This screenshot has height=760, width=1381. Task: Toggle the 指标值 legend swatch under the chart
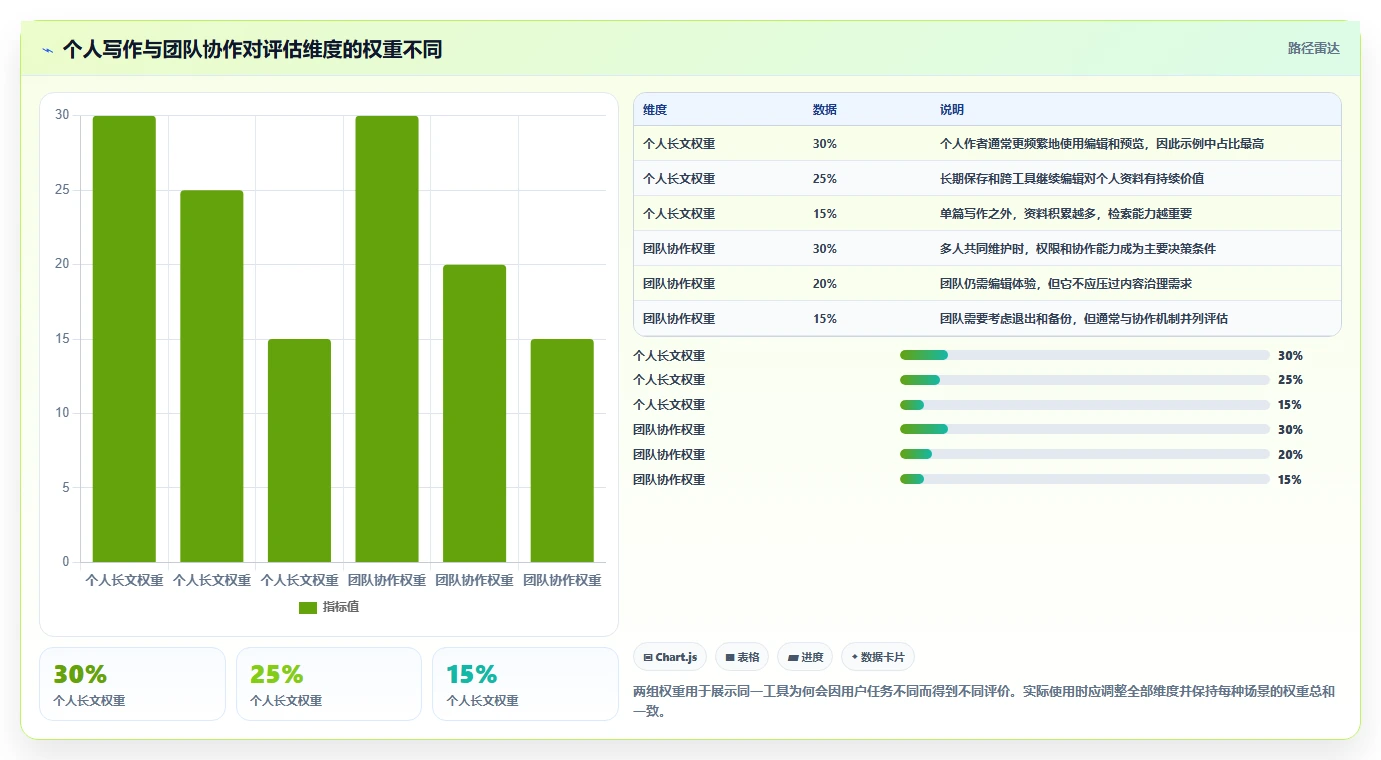[x=308, y=608]
